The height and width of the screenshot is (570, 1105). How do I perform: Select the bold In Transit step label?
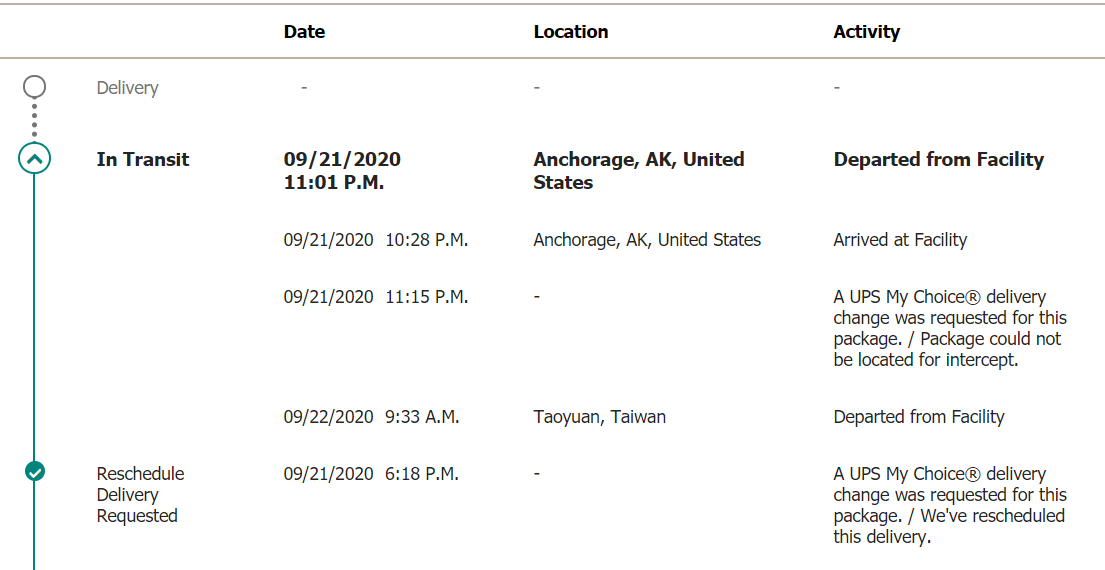pos(142,159)
